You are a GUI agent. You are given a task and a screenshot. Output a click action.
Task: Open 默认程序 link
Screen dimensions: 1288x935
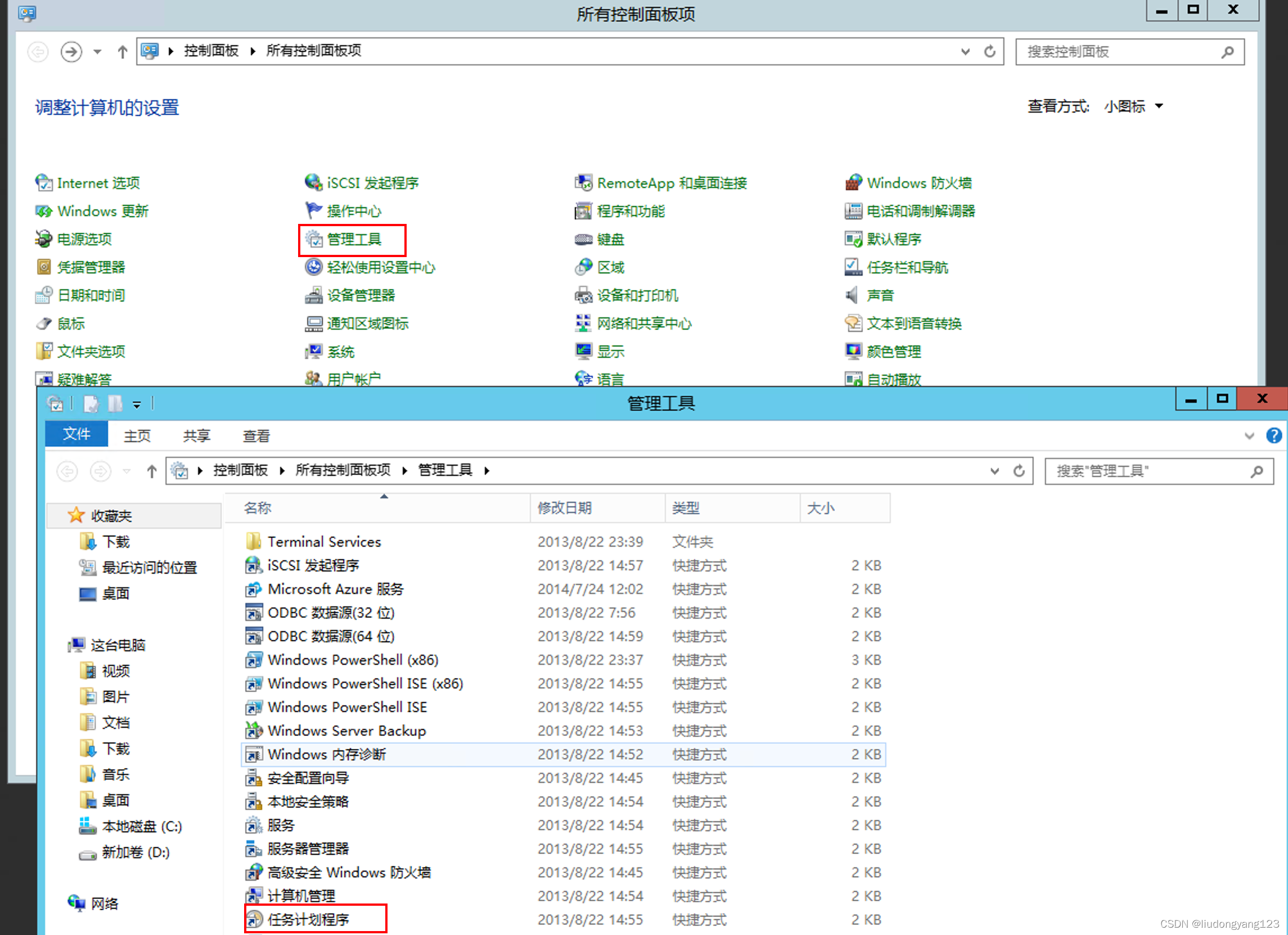(894, 239)
